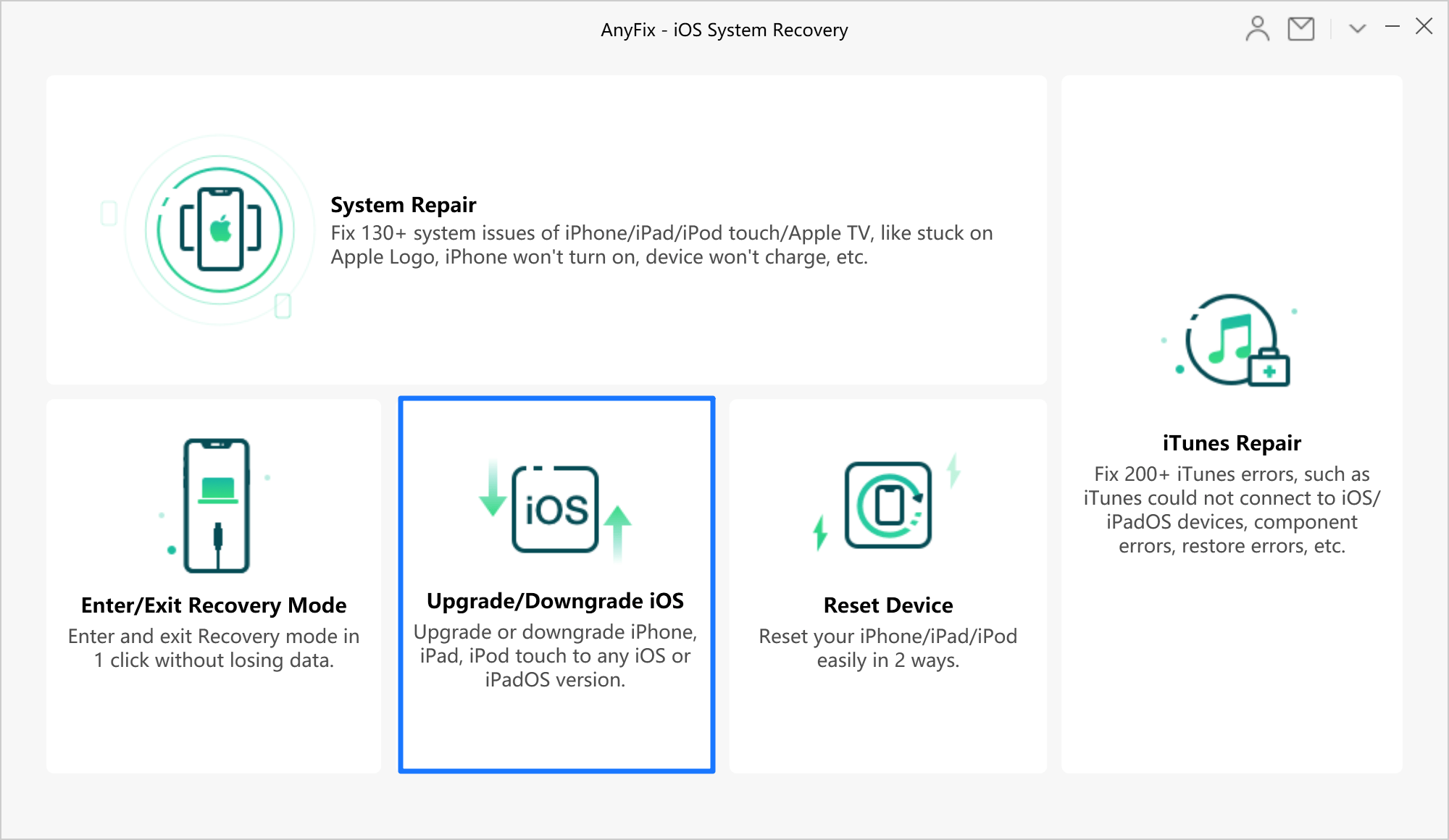Expand the title bar dropdown chevron
This screenshot has height=840, width=1449.
coord(1358,29)
